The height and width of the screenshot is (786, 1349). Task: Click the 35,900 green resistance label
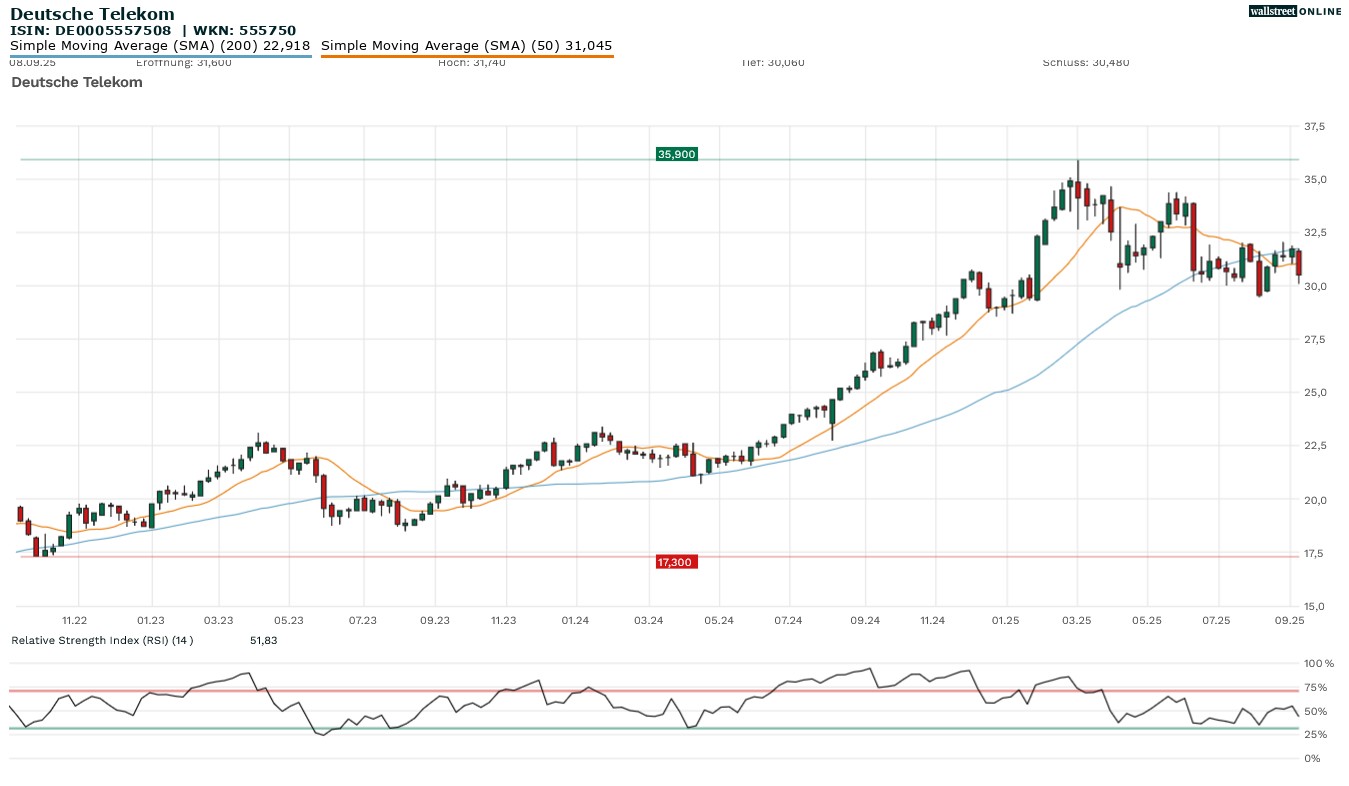click(676, 154)
